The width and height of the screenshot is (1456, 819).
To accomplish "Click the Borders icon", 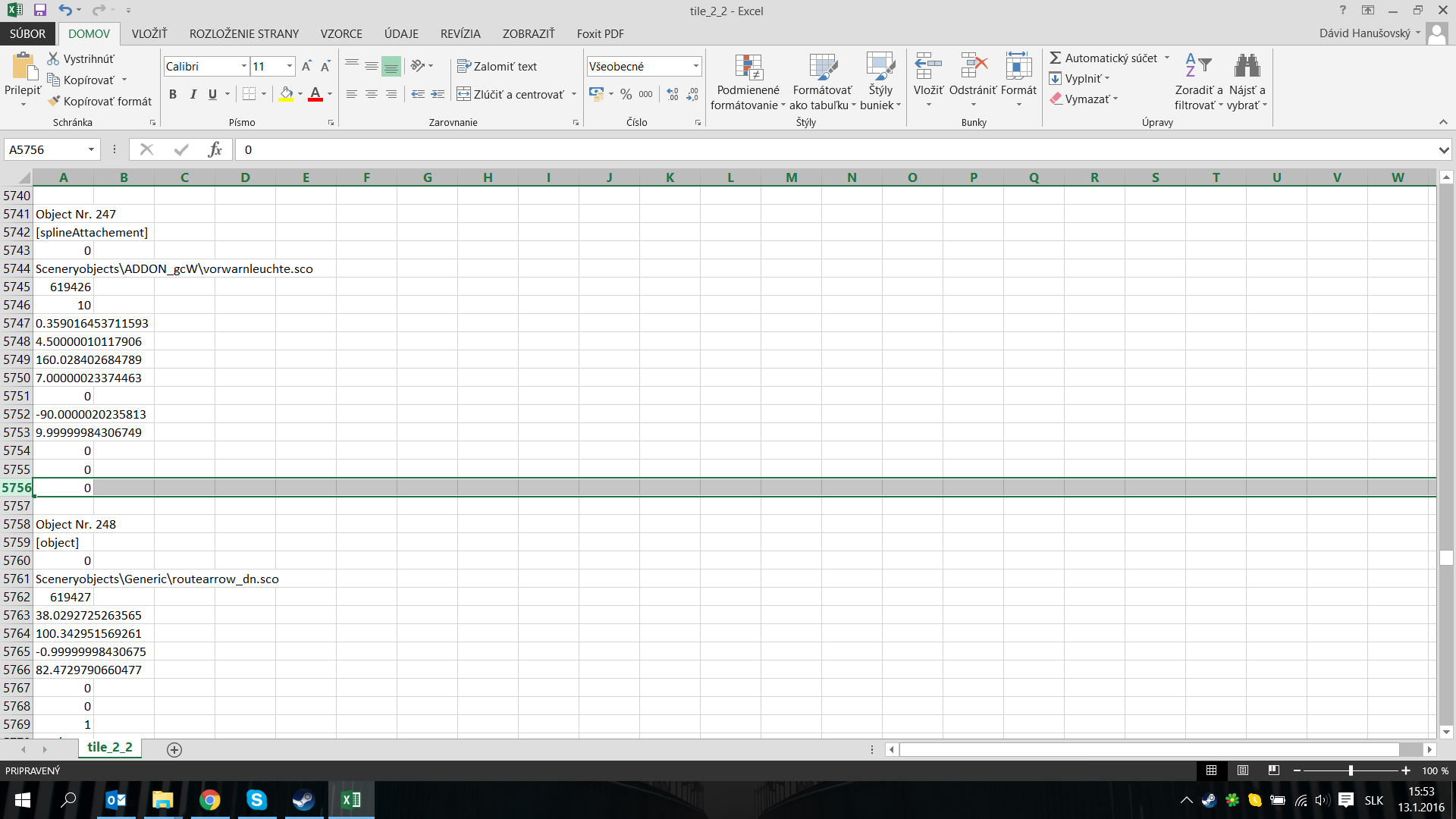I will point(249,94).
